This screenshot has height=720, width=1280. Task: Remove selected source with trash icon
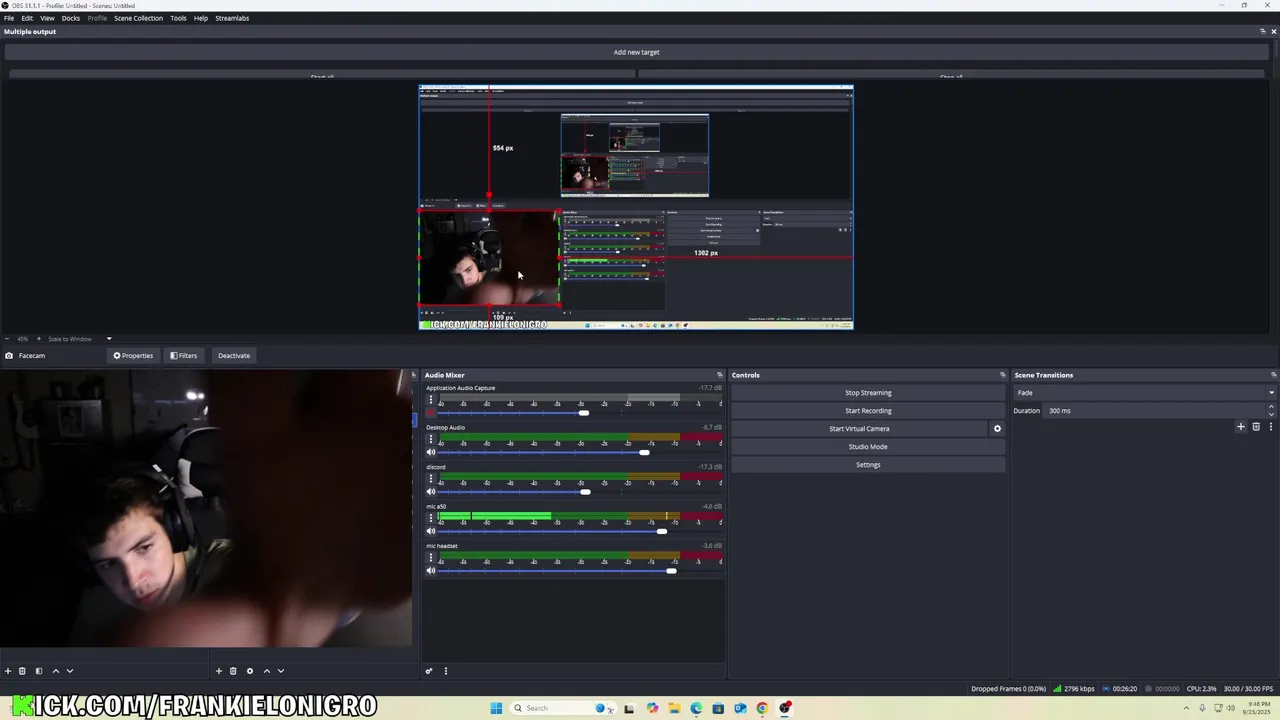[233, 671]
